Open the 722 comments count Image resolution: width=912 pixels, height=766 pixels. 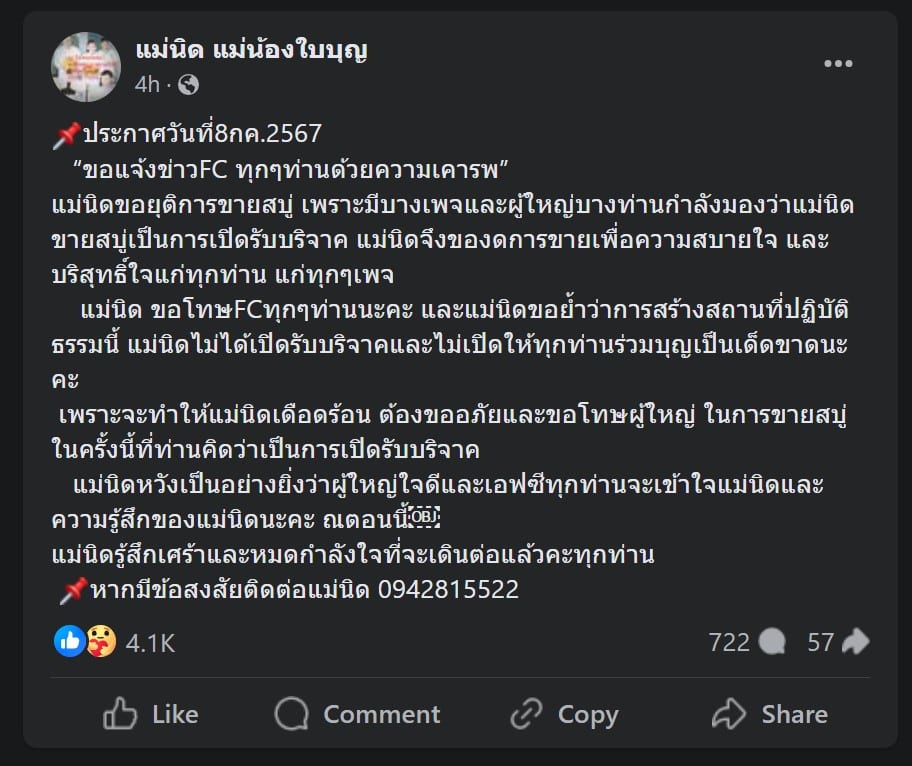tap(729, 642)
